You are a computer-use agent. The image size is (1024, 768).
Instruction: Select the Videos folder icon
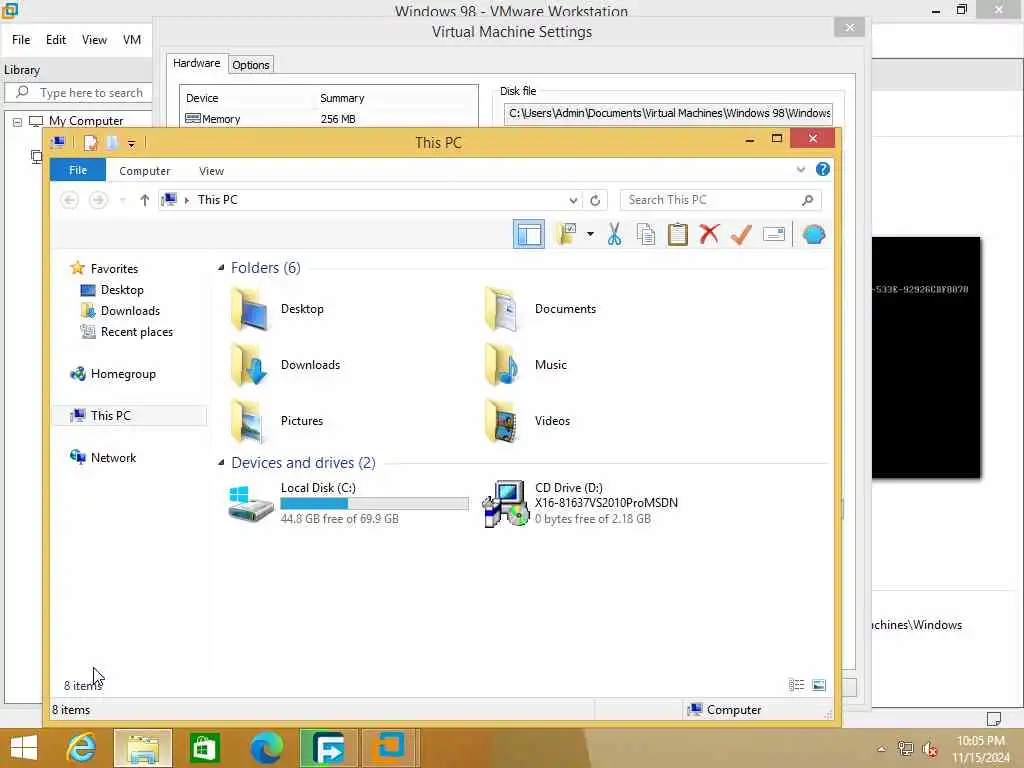[x=503, y=421]
